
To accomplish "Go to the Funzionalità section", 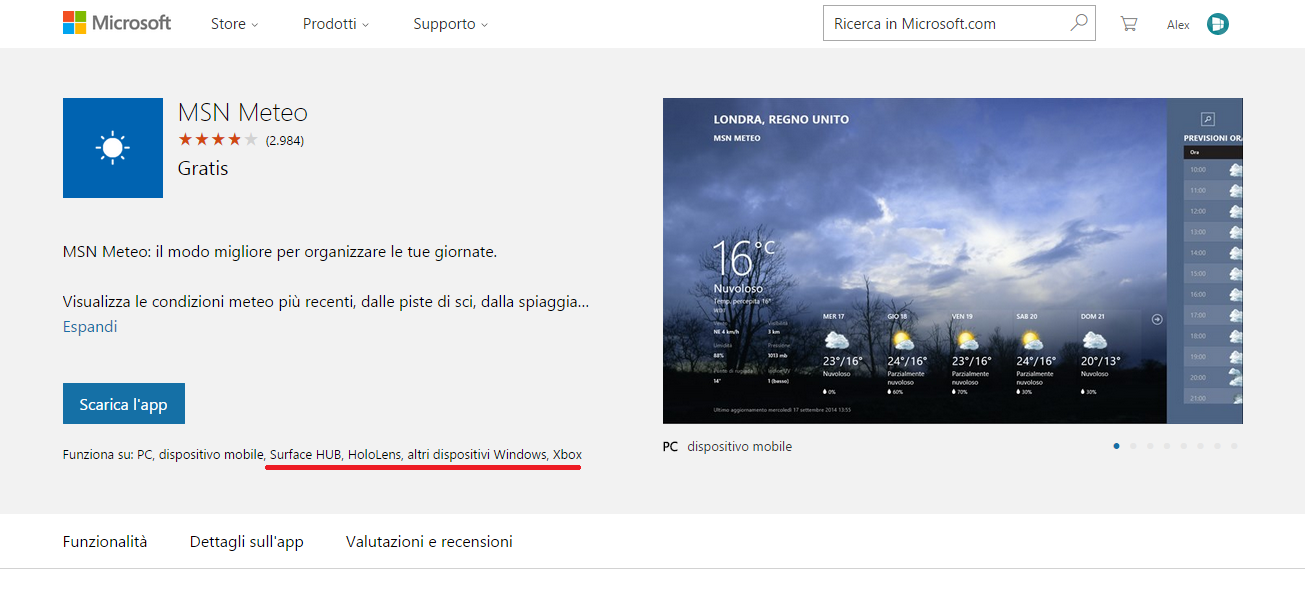I will [x=105, y=541].
